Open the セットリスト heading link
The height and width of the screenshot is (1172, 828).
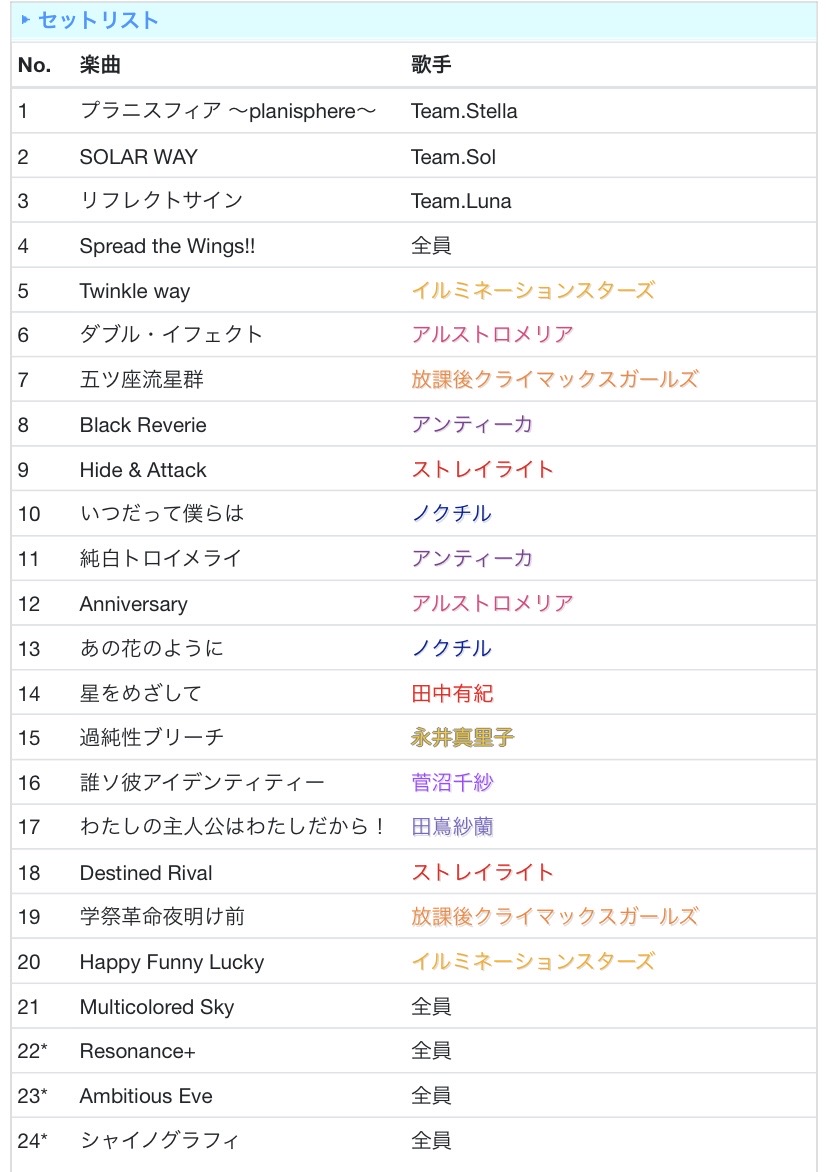pos(98,20)
